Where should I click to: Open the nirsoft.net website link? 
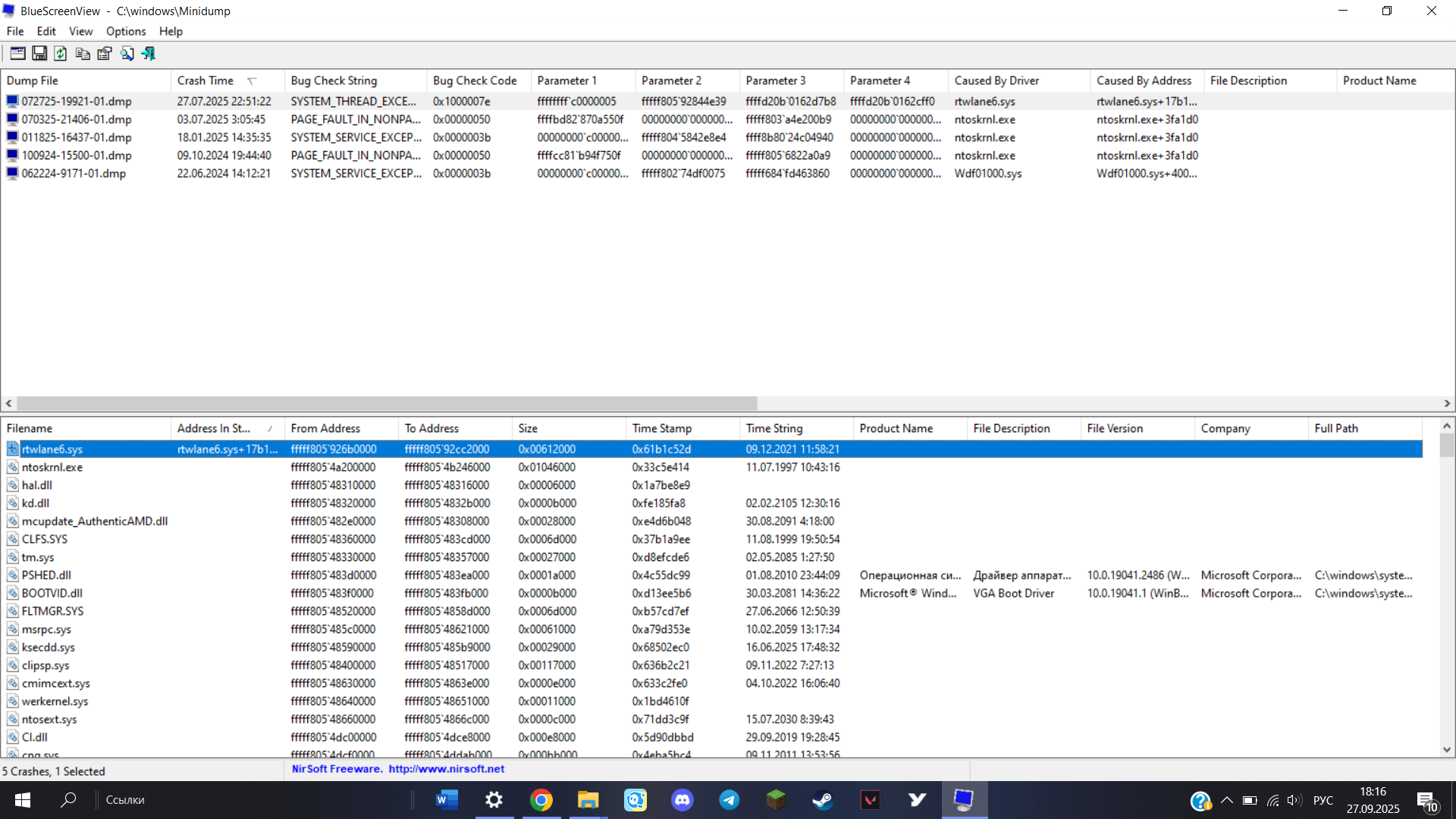(x=446, y=769)
